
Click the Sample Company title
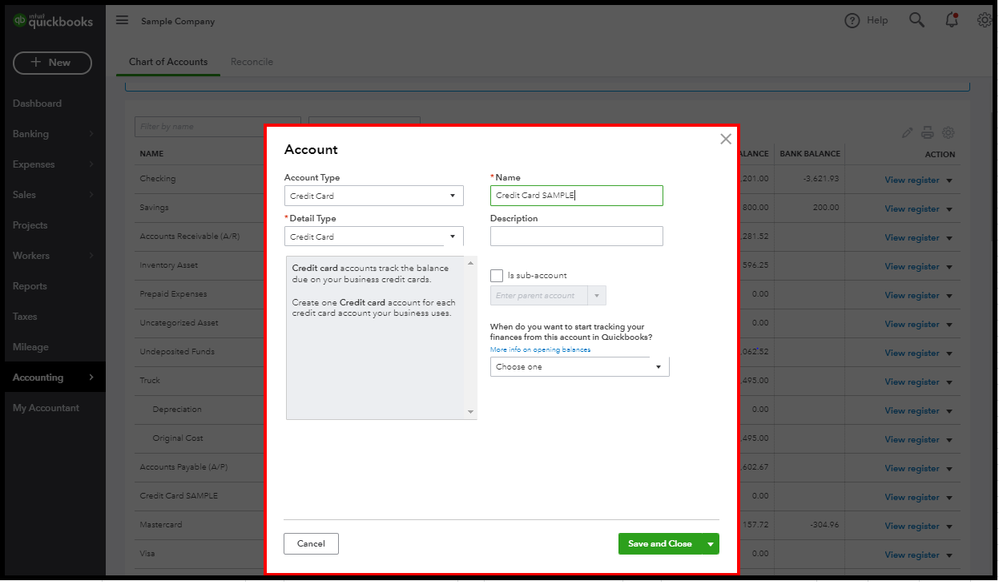(178, 21)
